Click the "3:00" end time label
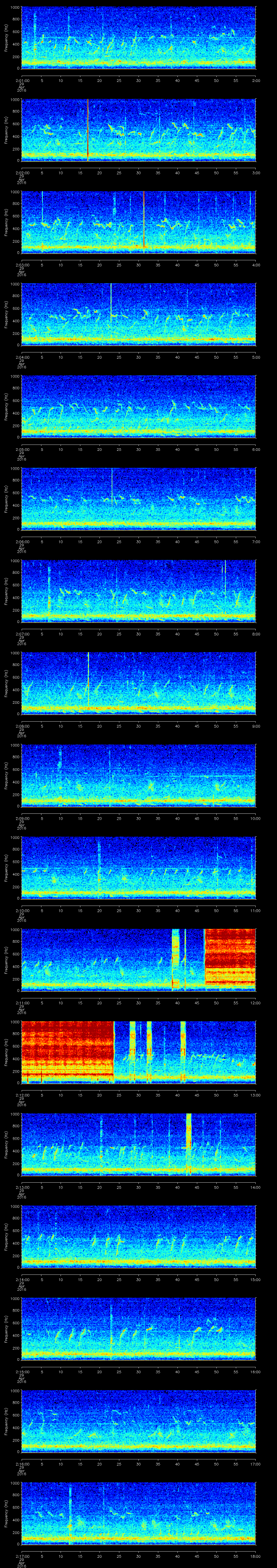Image resolution: width=277 pixels, height=1568 pixels. pyautogui.click(x=256, y=173)
